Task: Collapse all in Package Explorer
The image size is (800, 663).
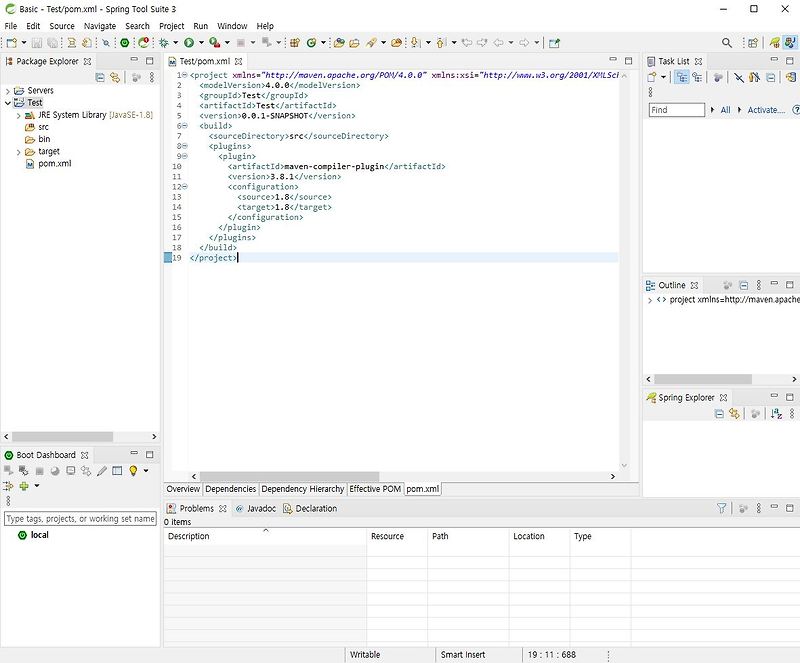Action: (100, 77)
